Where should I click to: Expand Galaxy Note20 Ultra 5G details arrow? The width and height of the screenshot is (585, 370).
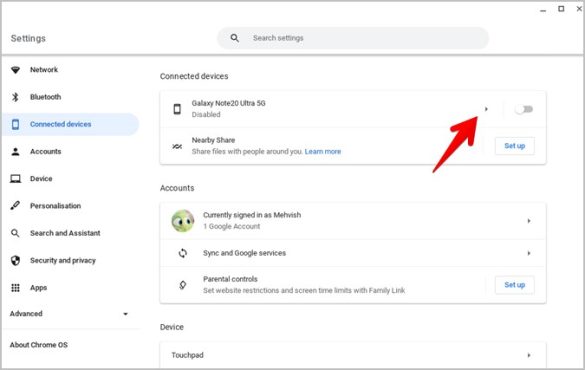pos(486,109)
